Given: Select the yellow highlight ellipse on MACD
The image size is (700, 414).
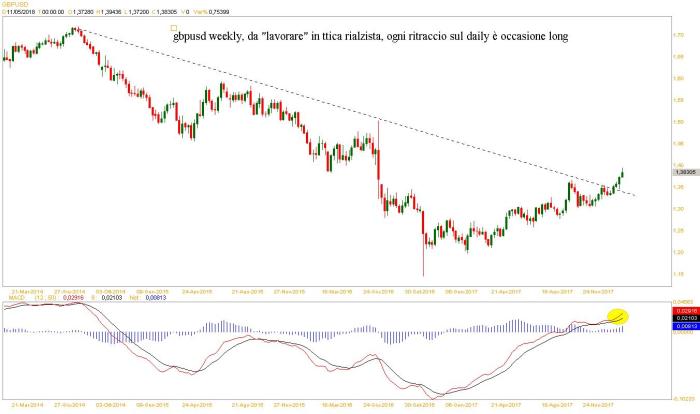Looking at the screenshot, I should [x=618, y=316].
